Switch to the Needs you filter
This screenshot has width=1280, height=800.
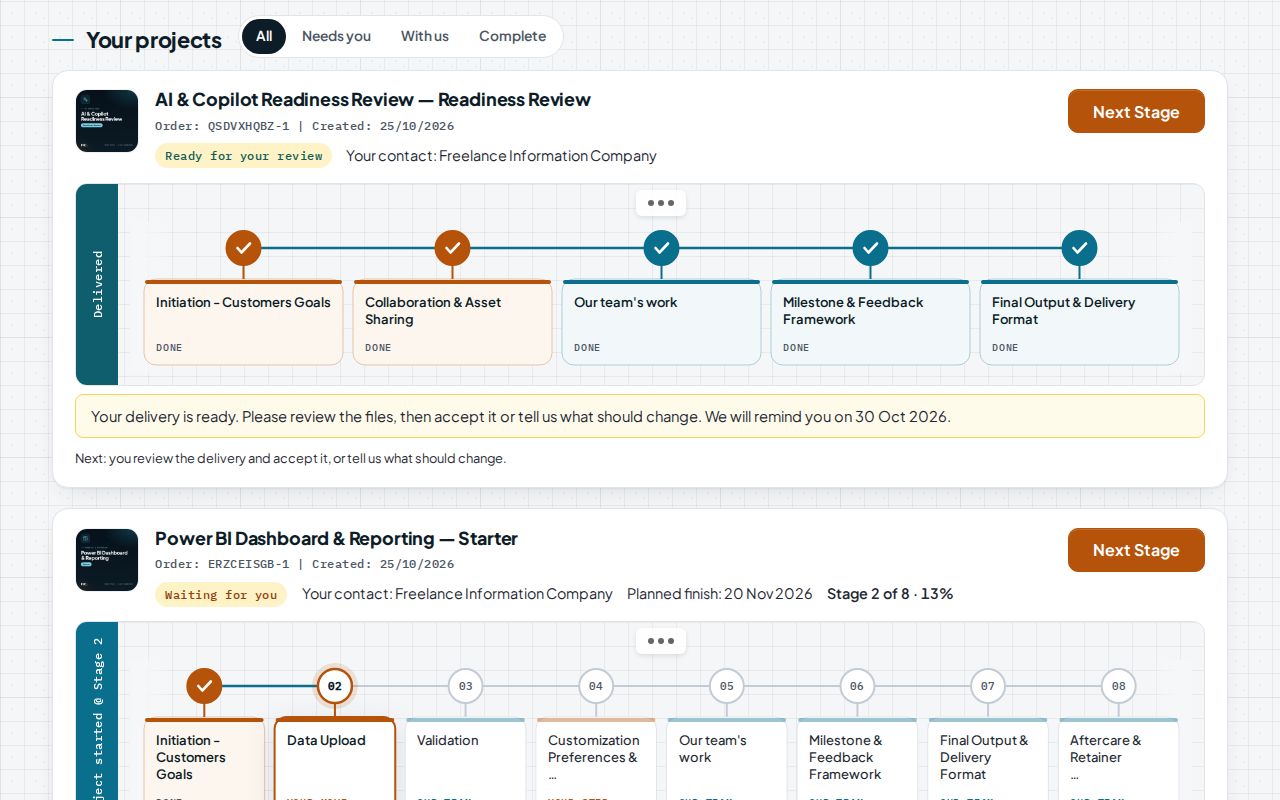click(x=336, y=36)
